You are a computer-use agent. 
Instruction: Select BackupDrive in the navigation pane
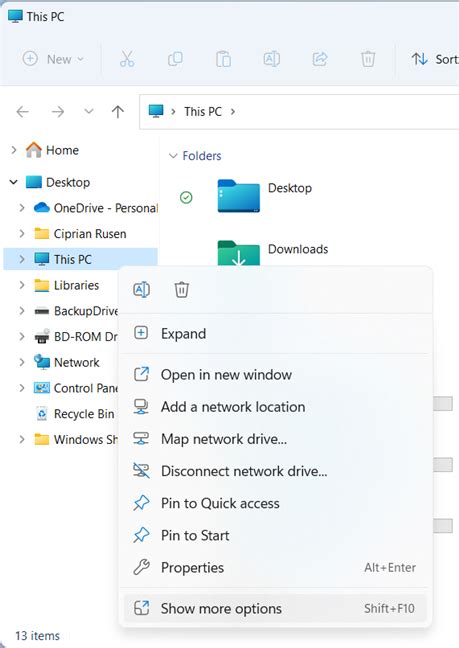tap(76, 311)
